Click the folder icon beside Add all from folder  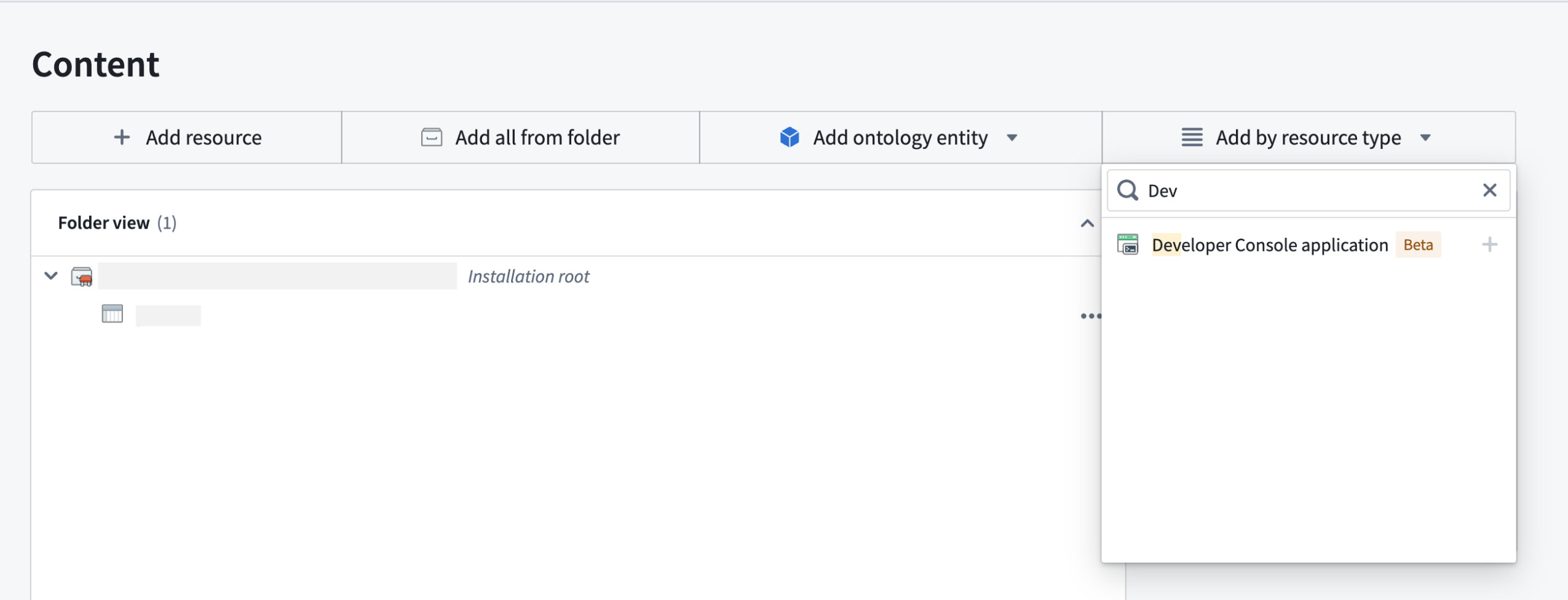[432, 137]
